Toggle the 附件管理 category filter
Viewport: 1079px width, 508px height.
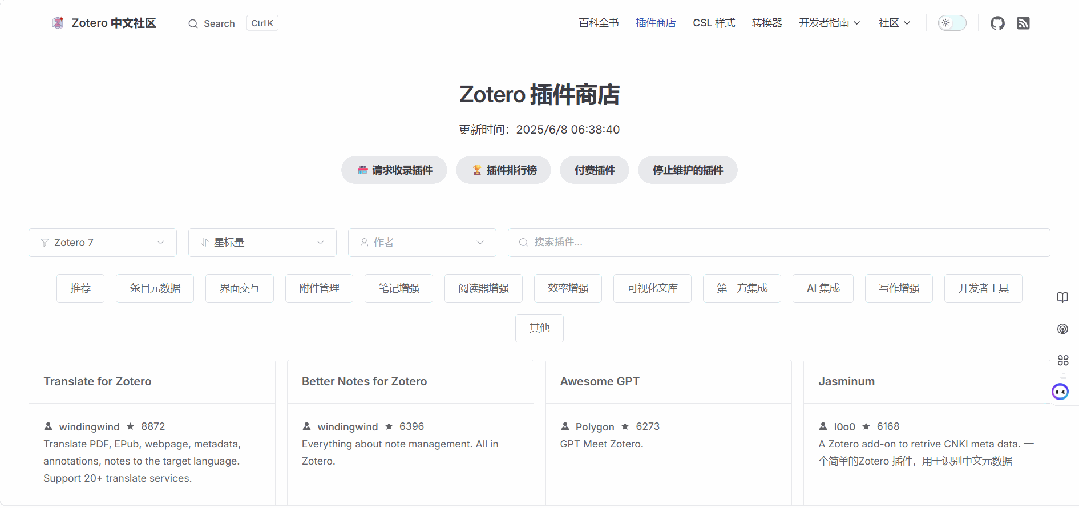coord(319,288)
